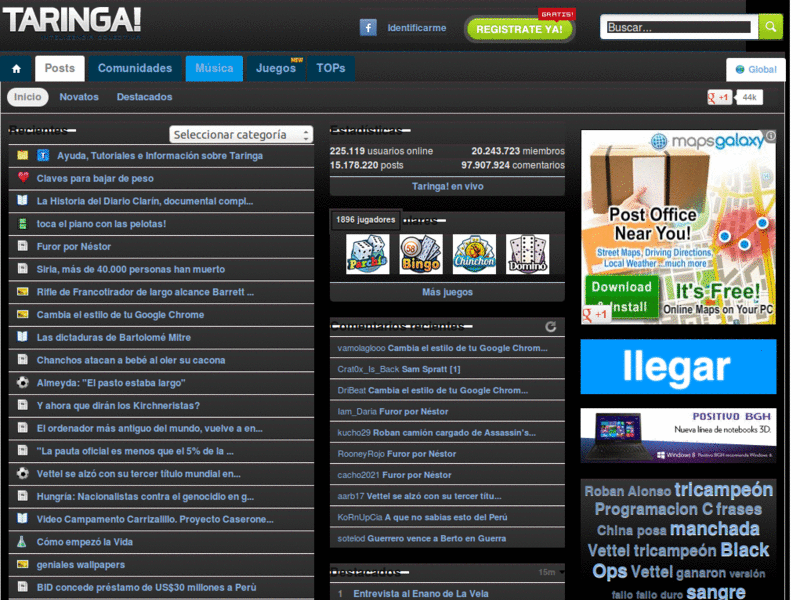Click the green search magnifier button
The image size is (800, 600).
770,27
